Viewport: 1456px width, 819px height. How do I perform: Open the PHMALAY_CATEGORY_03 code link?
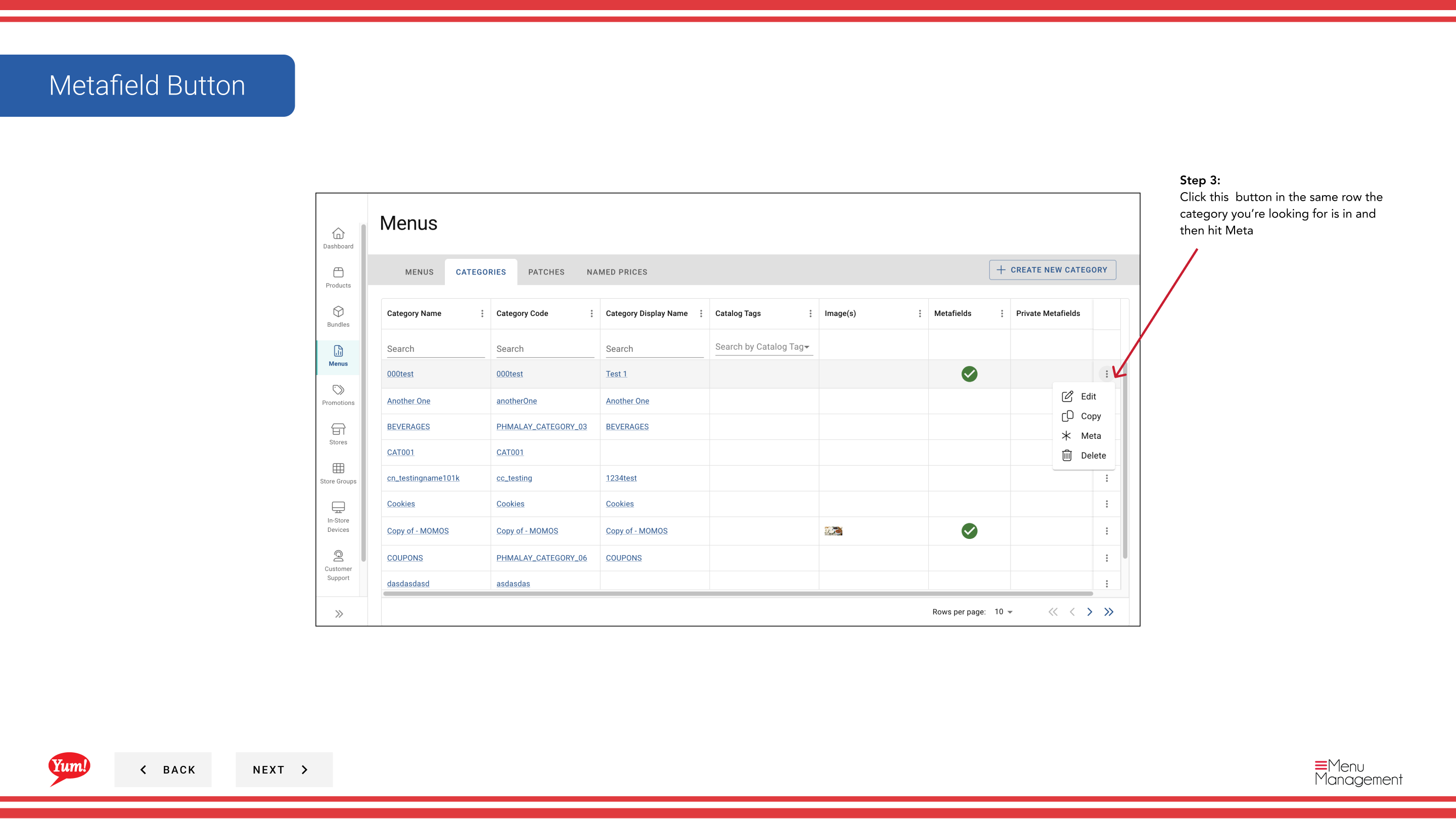pyautogui.click(x=541, y=427)
